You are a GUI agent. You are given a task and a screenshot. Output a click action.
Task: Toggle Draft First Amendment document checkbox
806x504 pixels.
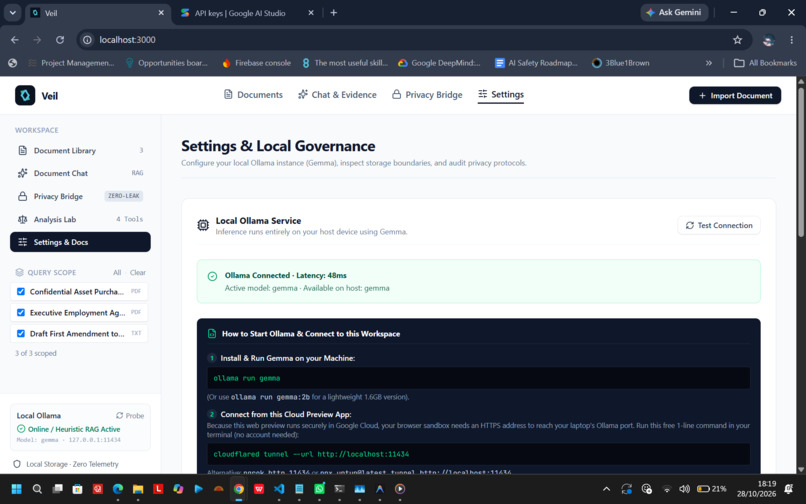pos(21,334)
